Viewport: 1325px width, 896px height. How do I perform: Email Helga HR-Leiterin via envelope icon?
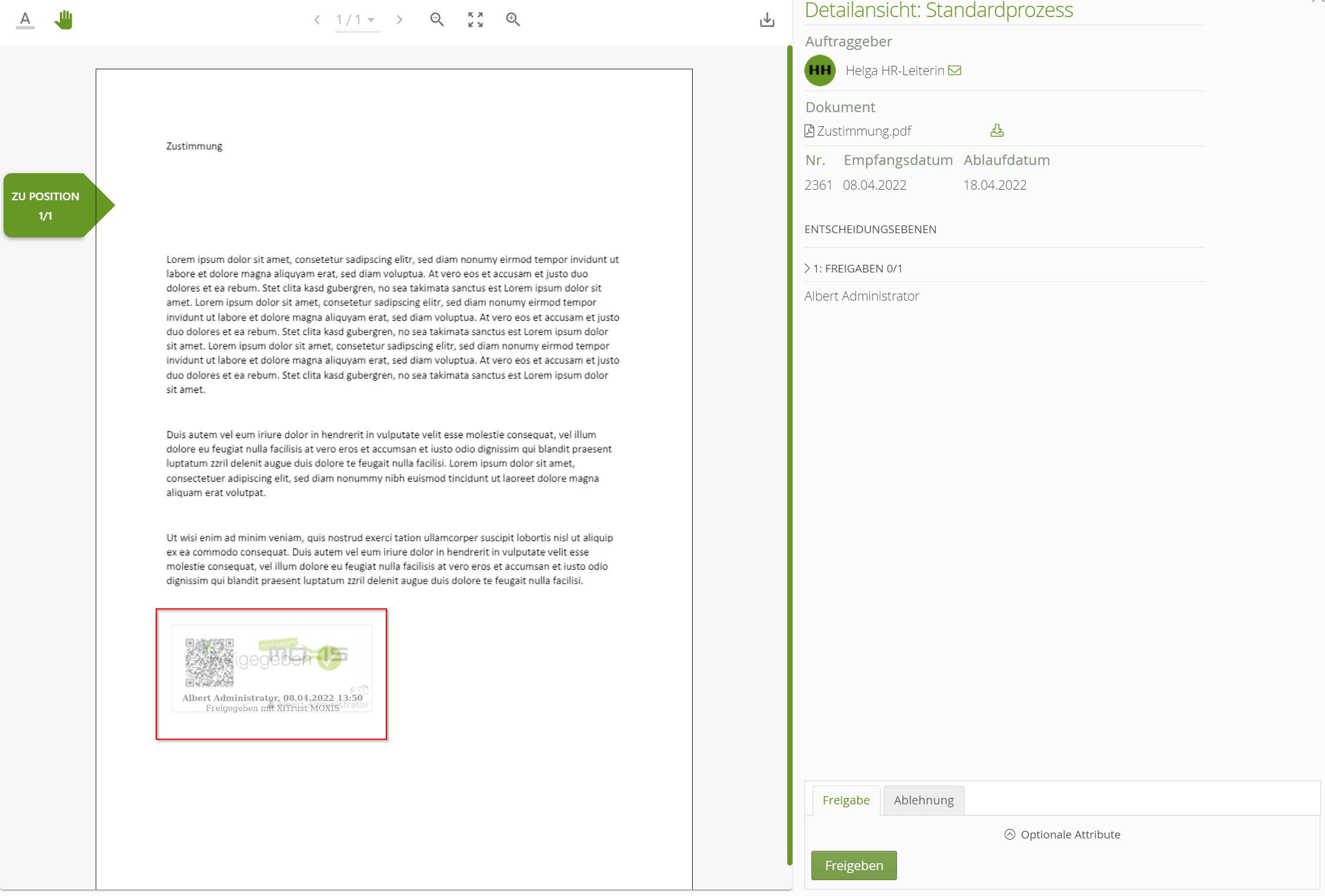tap(955, 70)
